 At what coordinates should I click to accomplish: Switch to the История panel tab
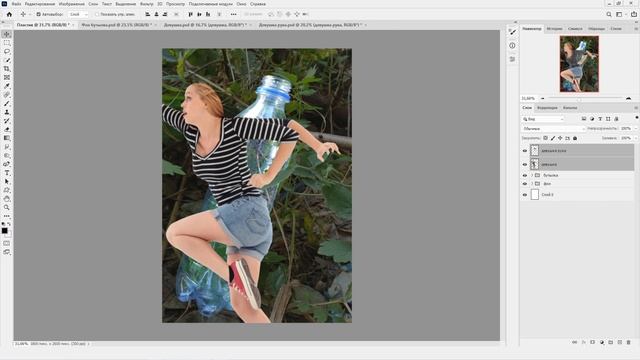(554, 29)
